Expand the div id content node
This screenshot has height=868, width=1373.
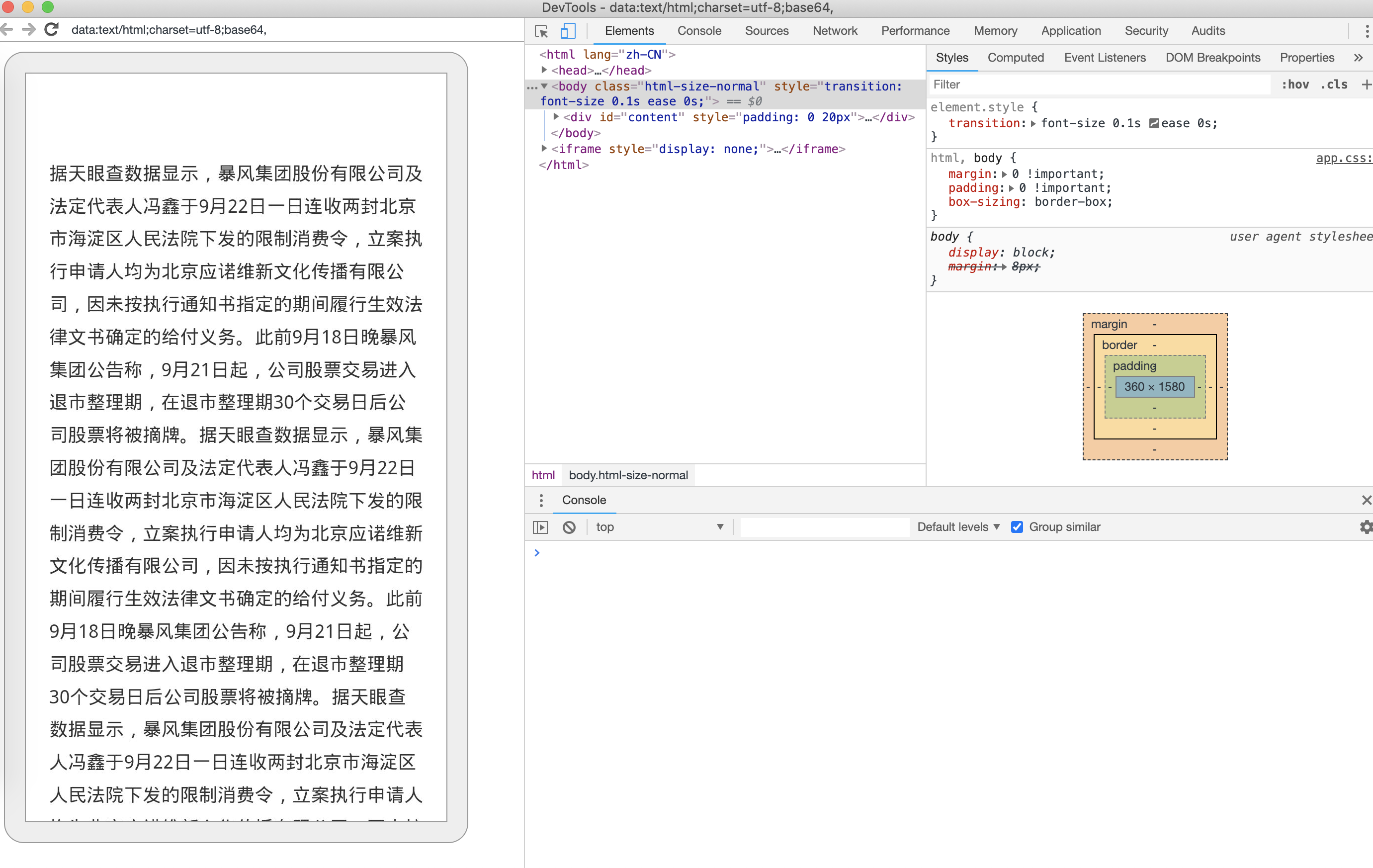point(556,117)
